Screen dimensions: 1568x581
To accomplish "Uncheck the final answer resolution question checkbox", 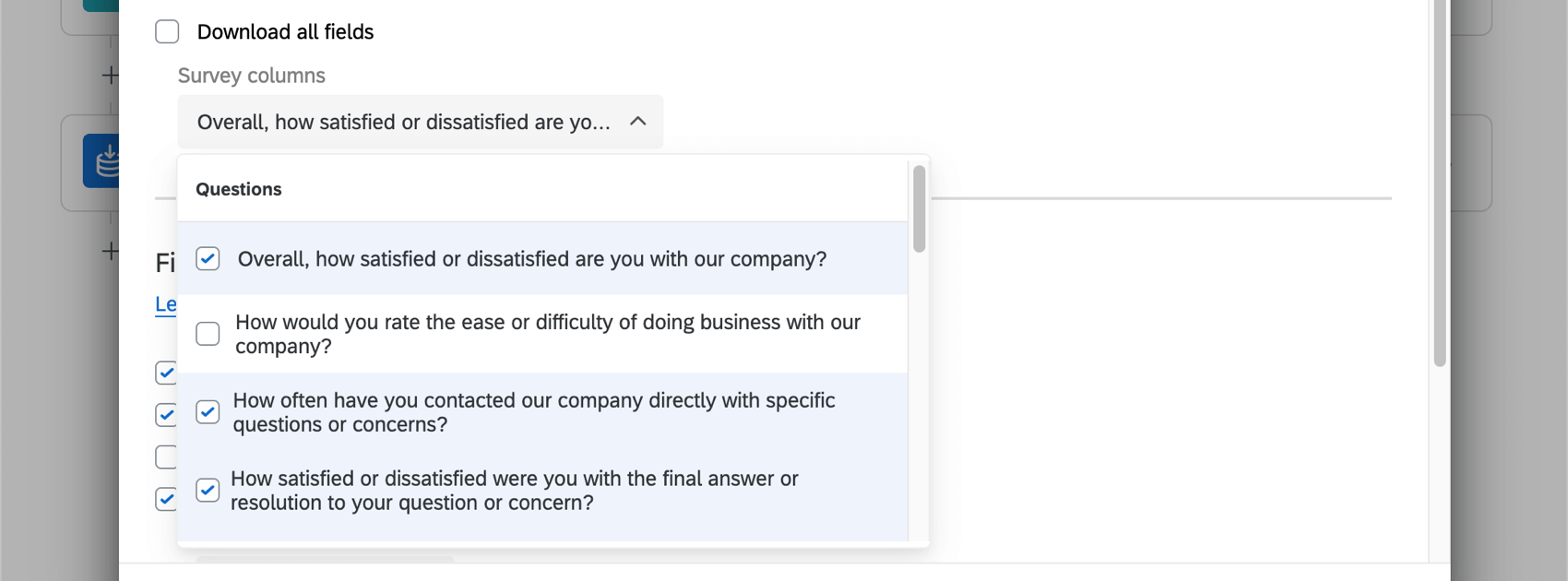I will point(208,491).
